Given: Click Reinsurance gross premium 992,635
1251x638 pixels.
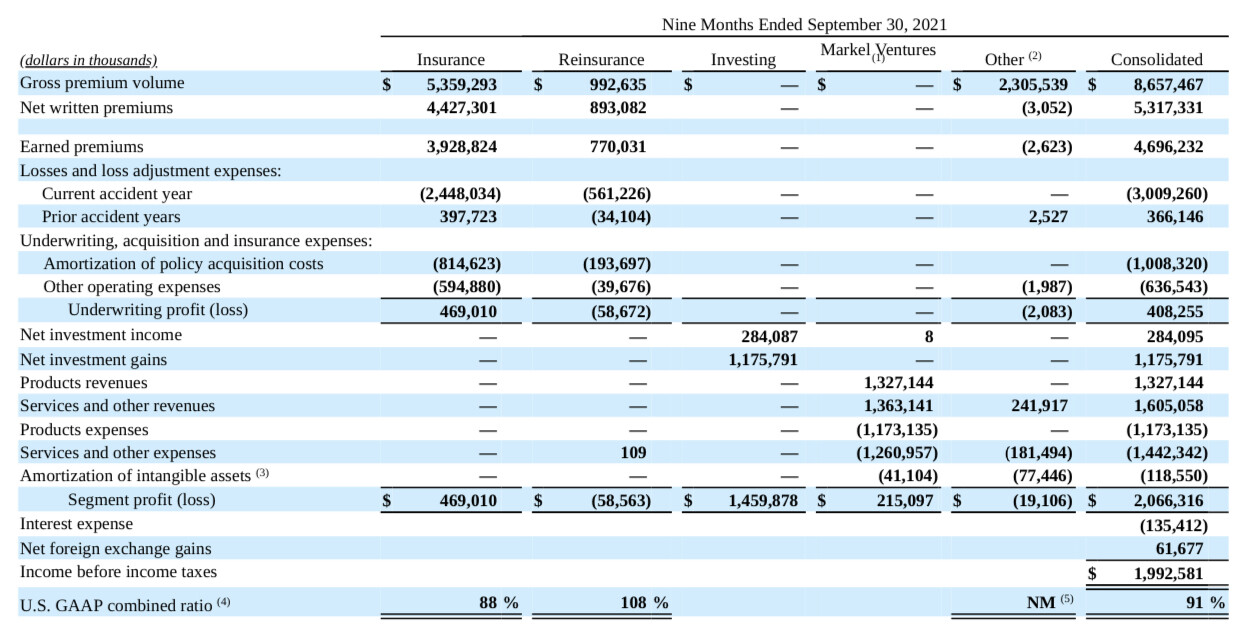Looking at the screenshot, I should (618, 84).
